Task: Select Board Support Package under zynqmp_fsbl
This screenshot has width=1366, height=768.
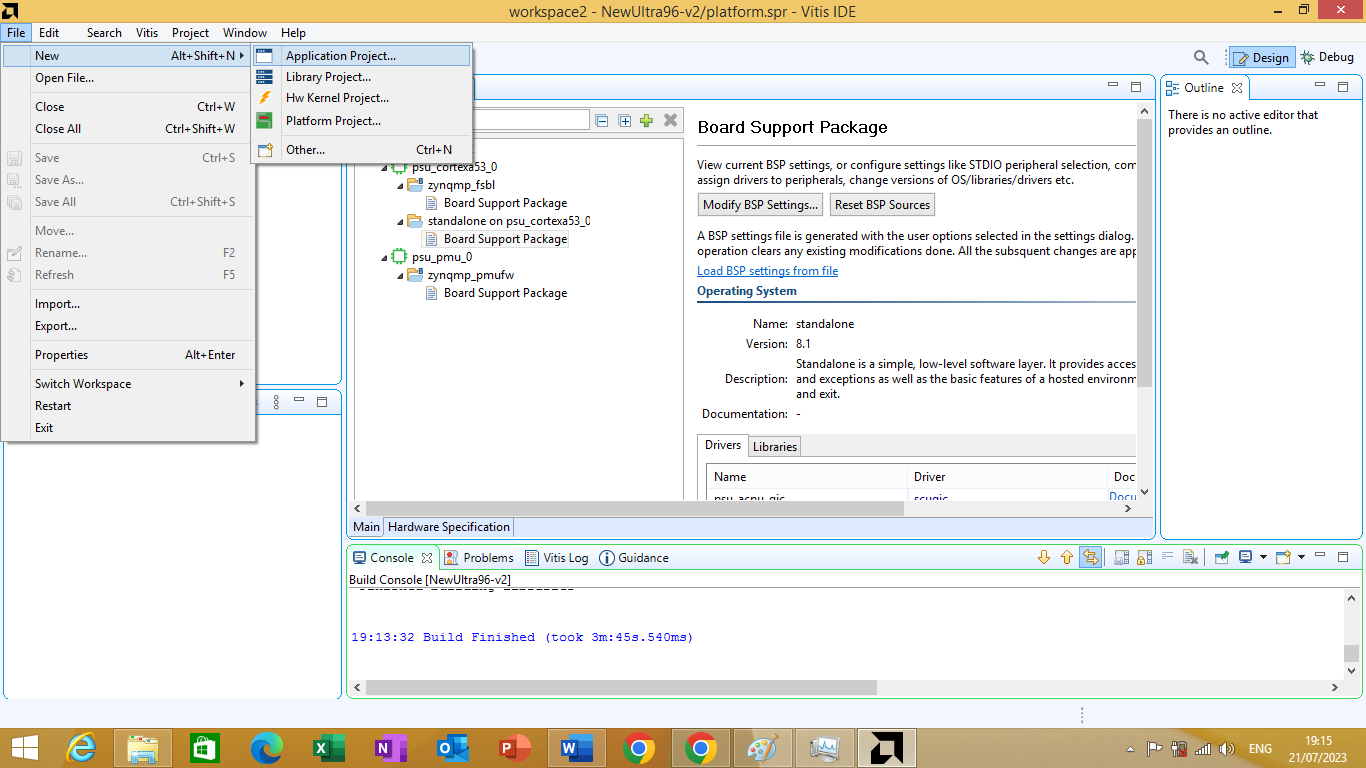Action: 505,203
